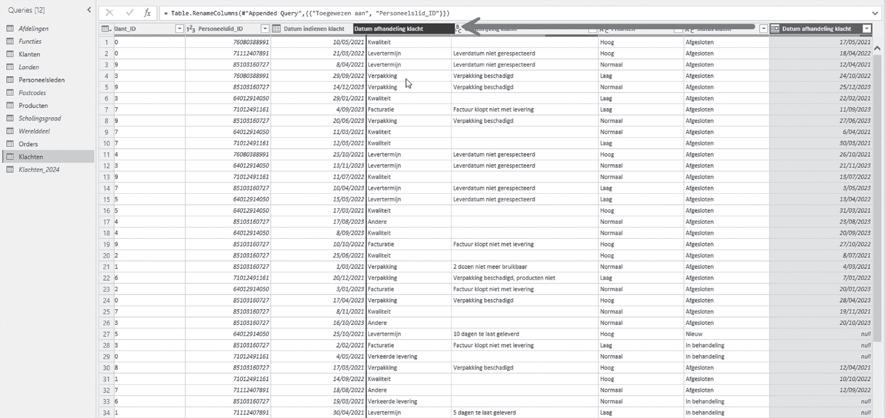Click the fx insert step icon

click(147, 12)
